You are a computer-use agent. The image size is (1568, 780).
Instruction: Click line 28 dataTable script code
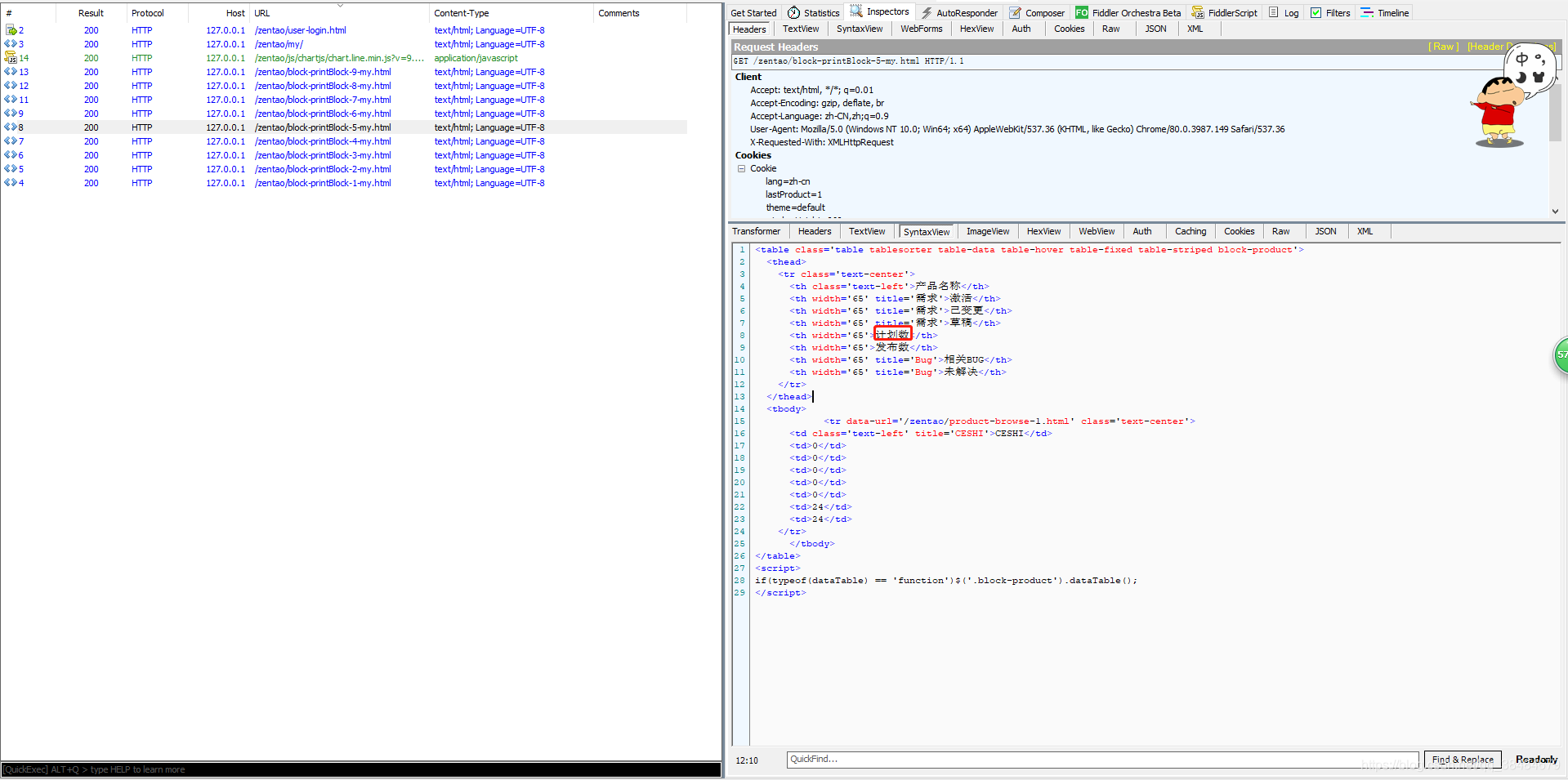(945, 581)
